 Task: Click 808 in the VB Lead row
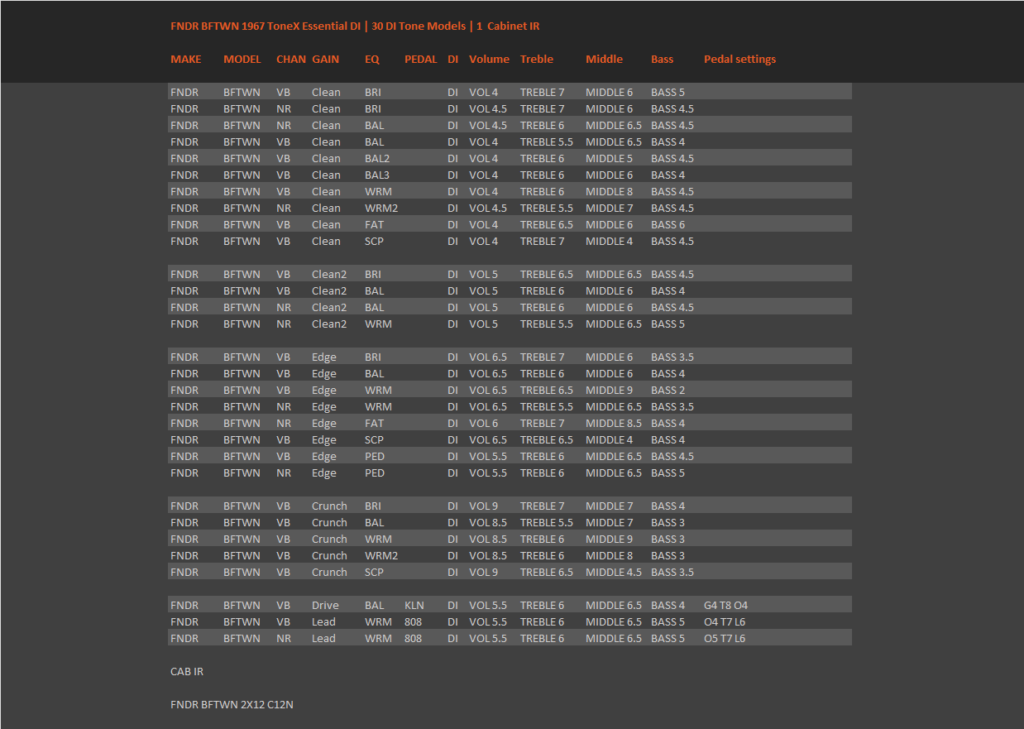coord(413,622)
